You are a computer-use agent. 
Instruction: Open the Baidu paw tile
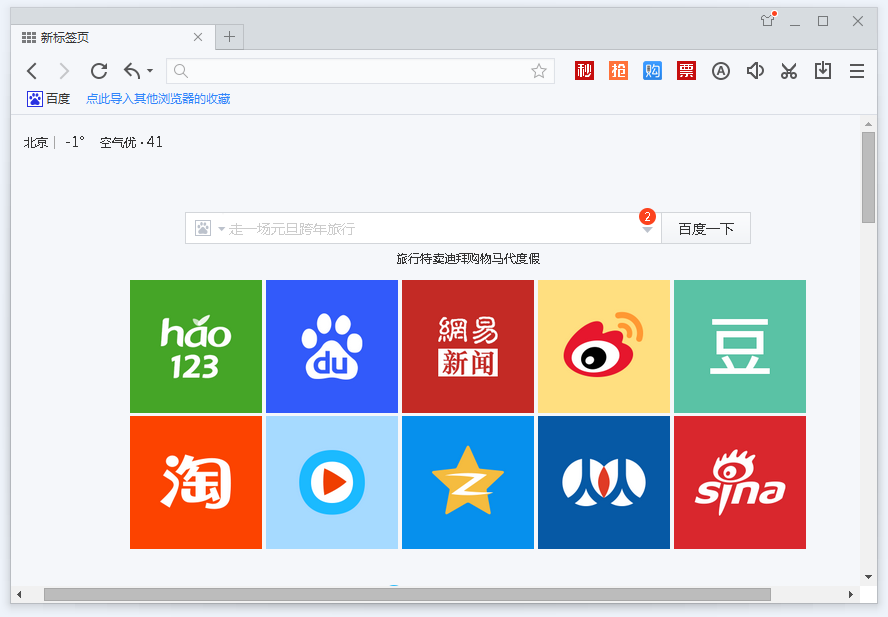pos(332,346)
